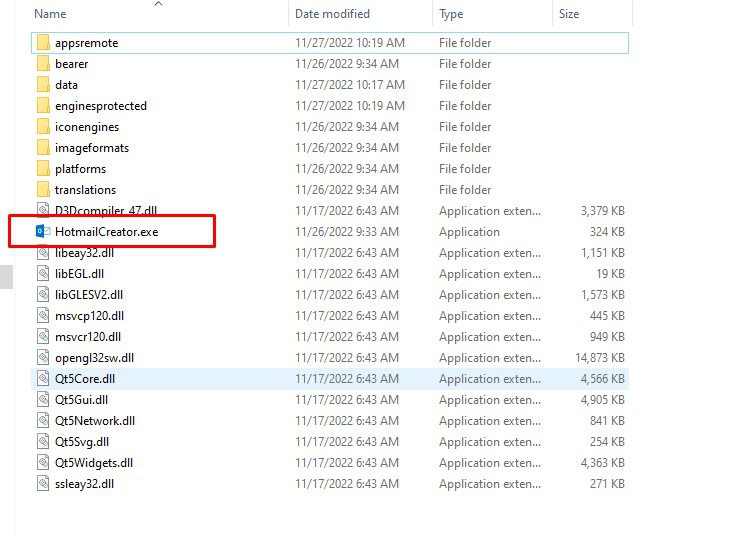Click the 324 KB size value

[x=607, y=232]
